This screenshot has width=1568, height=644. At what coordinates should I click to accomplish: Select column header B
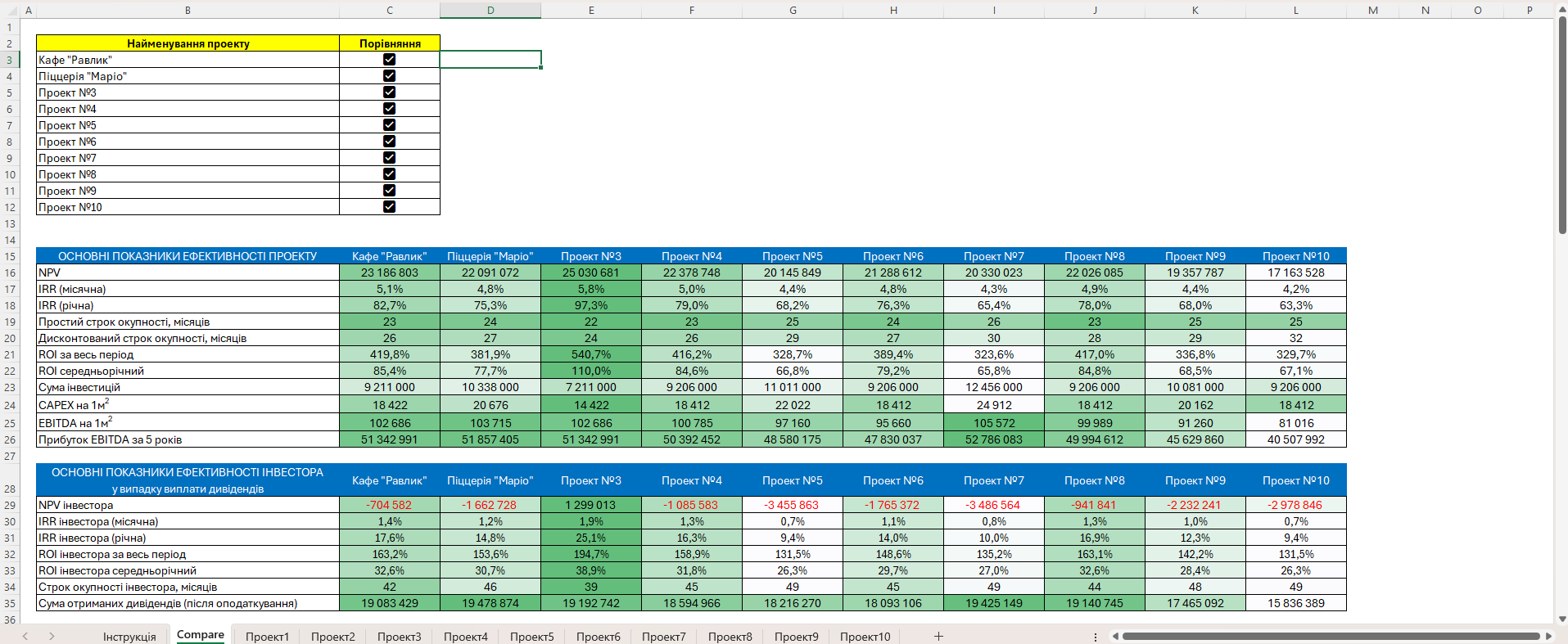[x=188, y=10]
